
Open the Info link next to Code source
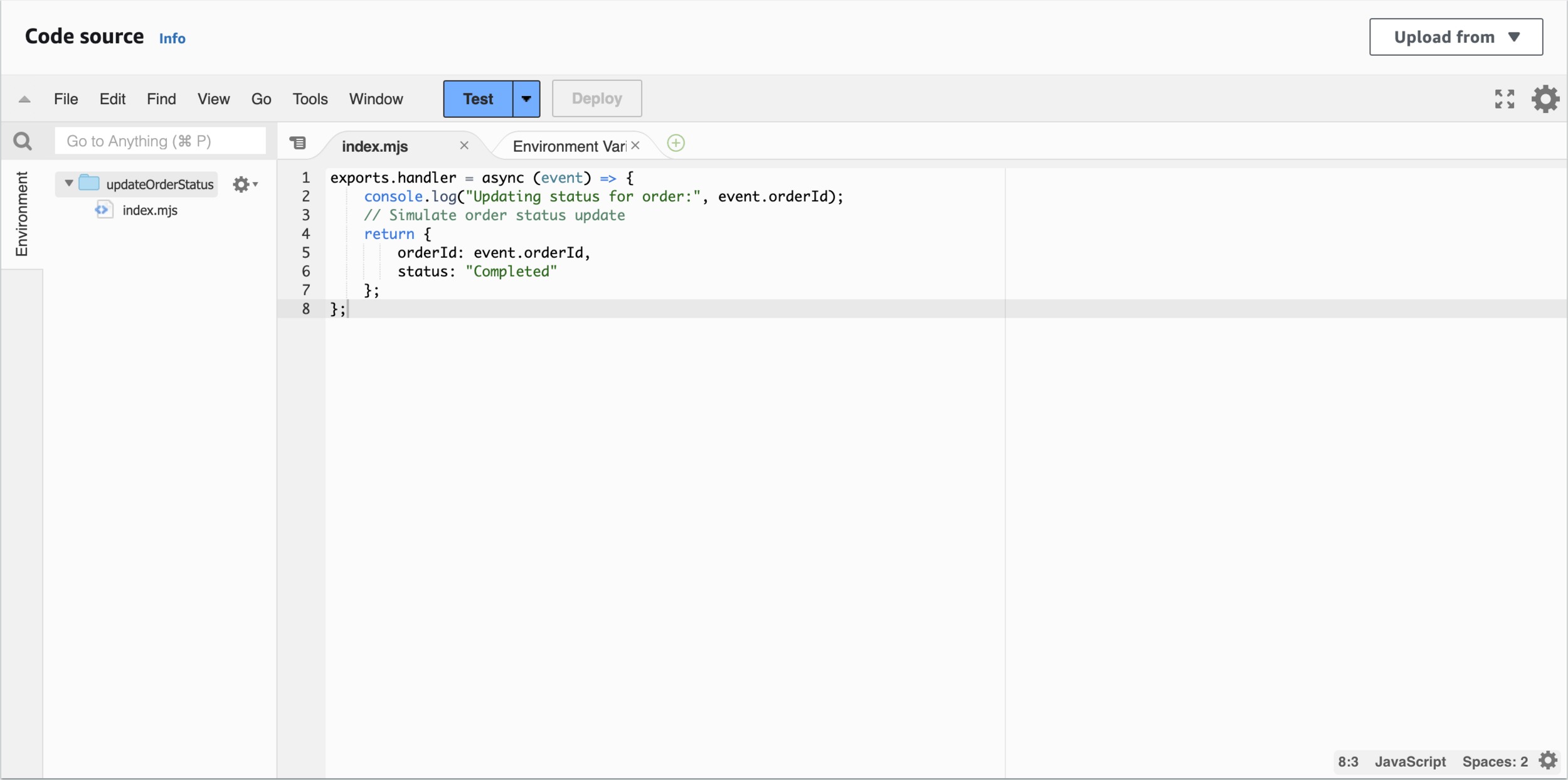[x=172, y=38]
